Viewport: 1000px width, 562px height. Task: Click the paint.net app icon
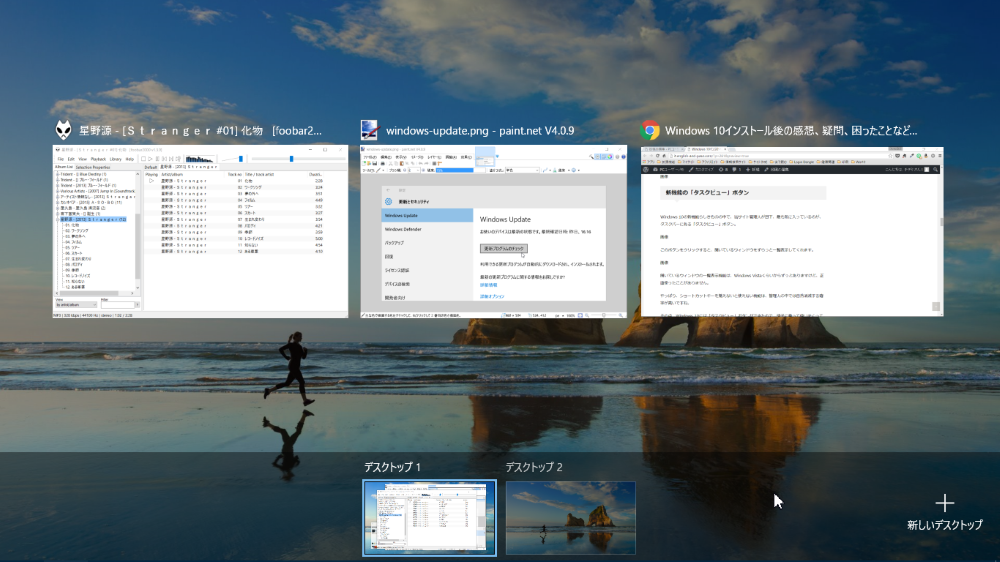[x=370, y=130]
